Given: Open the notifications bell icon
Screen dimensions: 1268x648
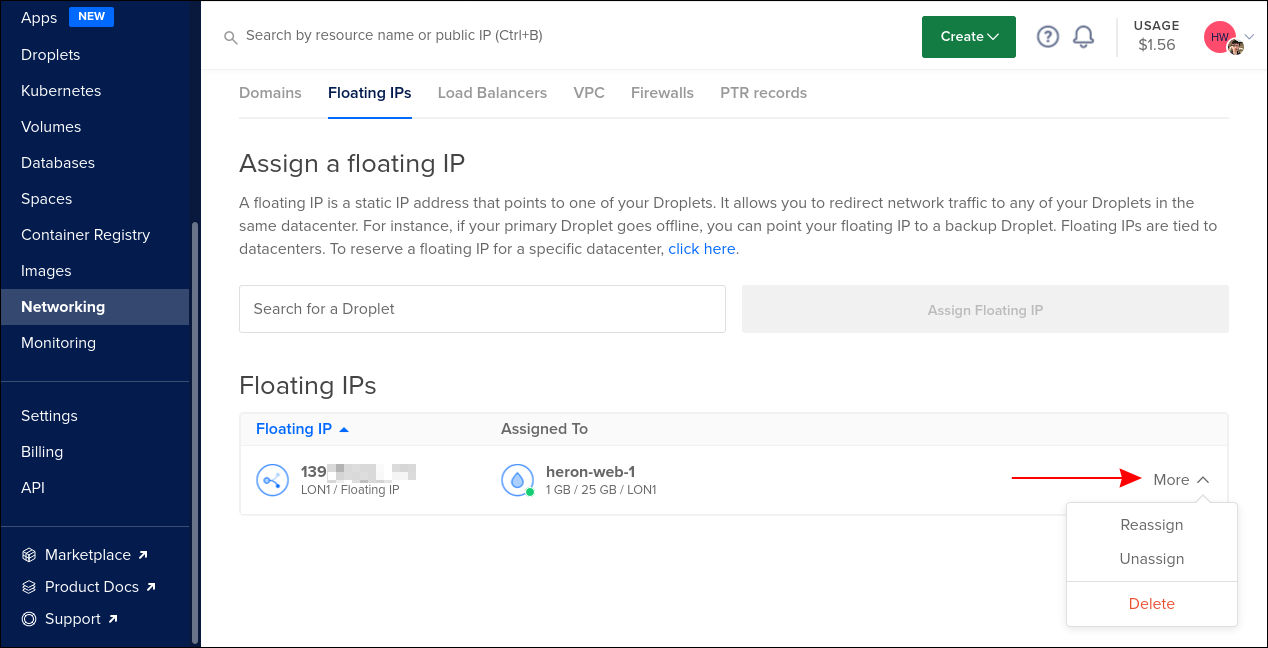Looking at the screenshot, I should point(1083,36).
